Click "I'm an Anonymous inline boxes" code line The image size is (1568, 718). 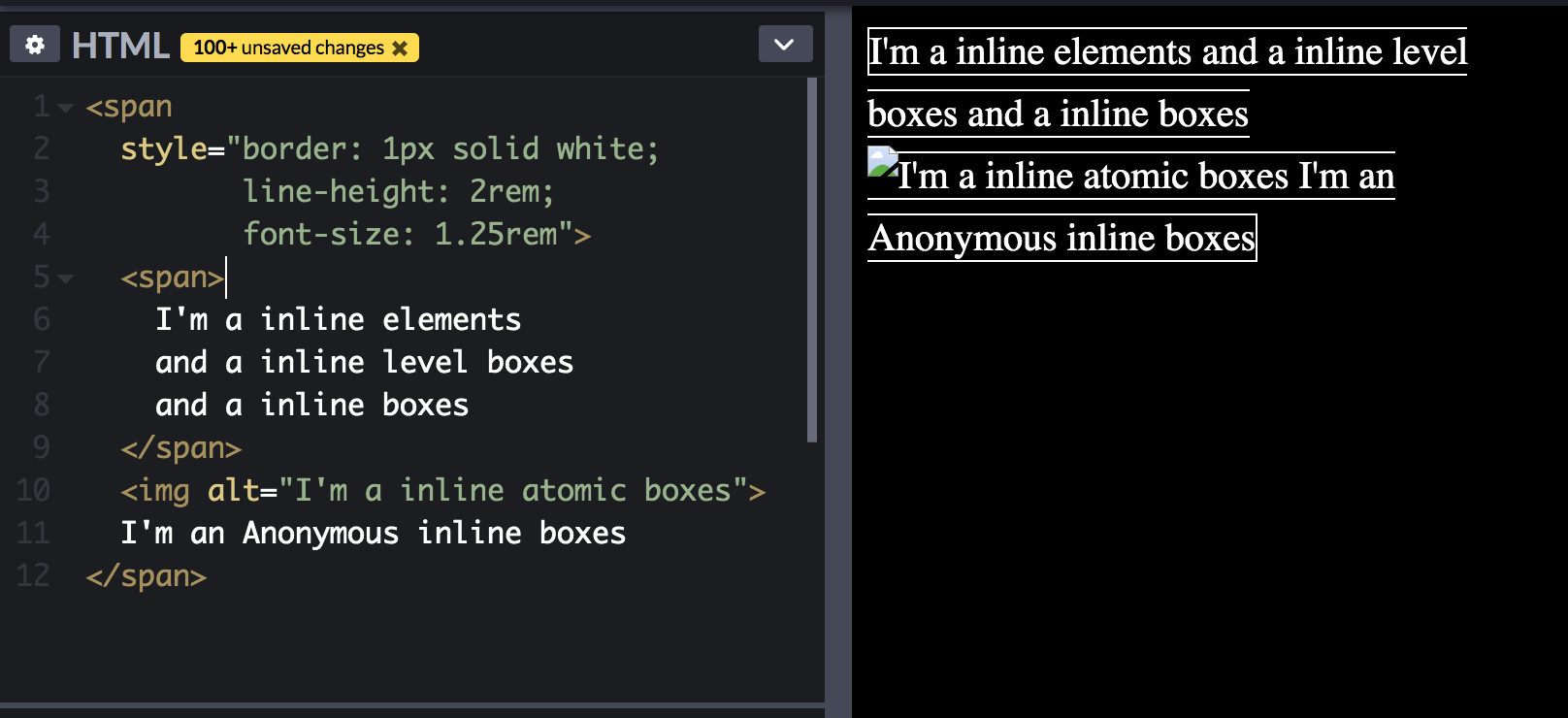pos(374,534)
